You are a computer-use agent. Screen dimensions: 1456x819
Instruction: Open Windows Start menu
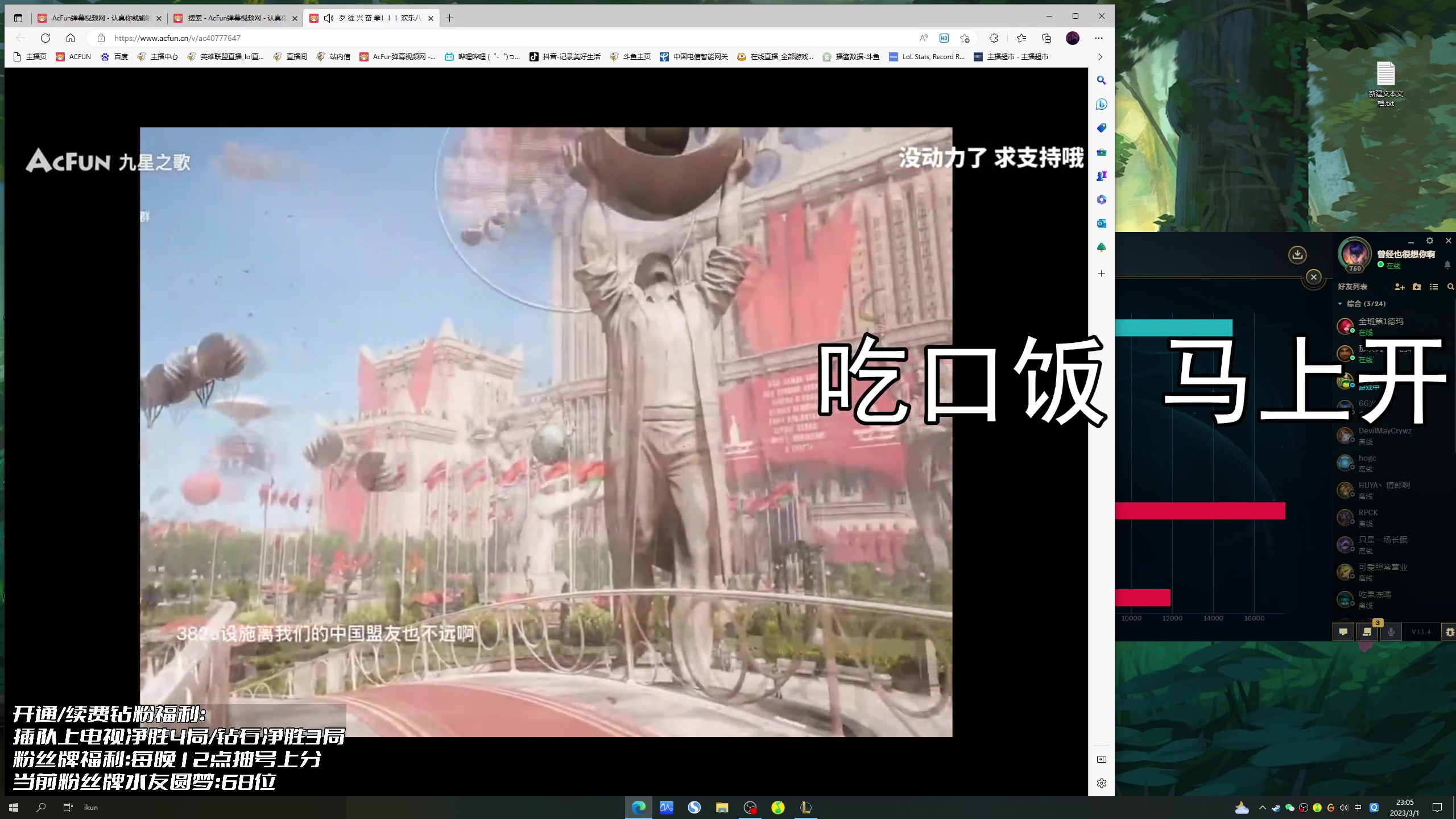tap(14, 807)
